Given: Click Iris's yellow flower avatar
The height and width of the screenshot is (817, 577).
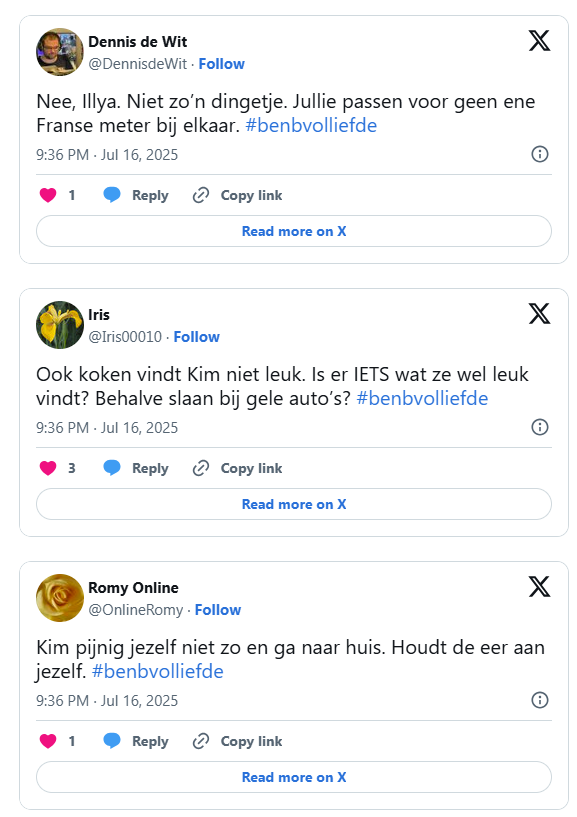Looking at the screenshot, I should tap(60, 325).
